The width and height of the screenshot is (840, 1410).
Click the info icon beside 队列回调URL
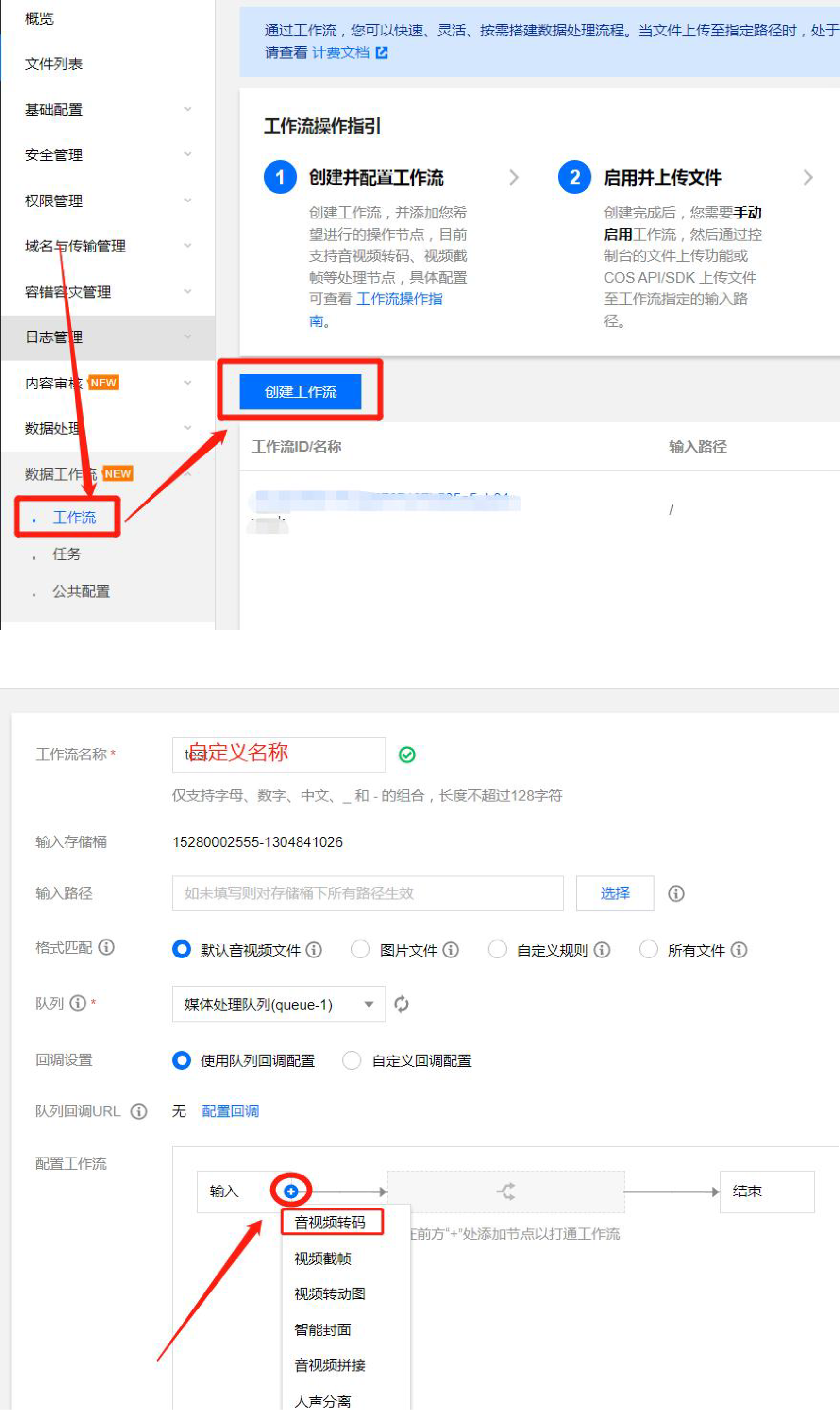(x=139, y=1112)
